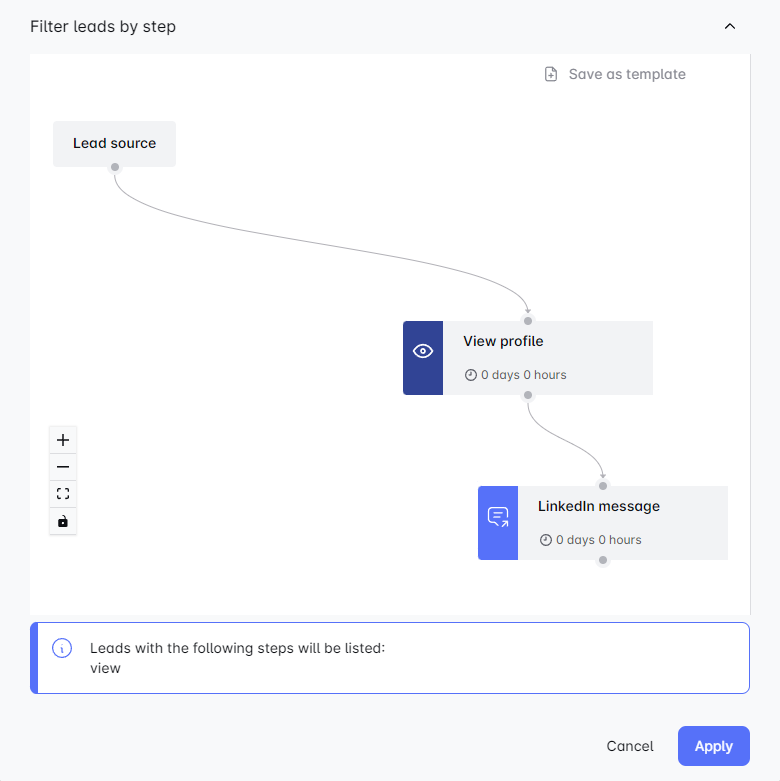Click Save as template
The image size is (780, 781).
627,74
